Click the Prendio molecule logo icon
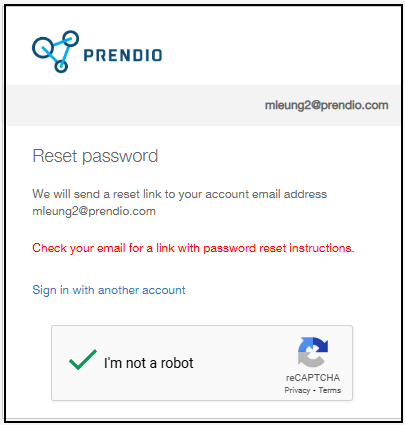 [x=55, y=51]
